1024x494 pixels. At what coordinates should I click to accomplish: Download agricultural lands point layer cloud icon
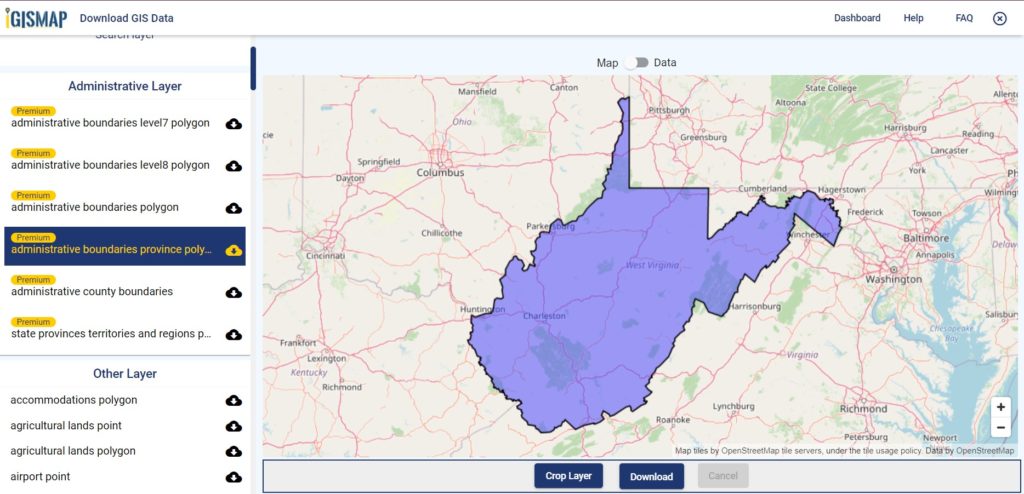click(x=234, y=426)
